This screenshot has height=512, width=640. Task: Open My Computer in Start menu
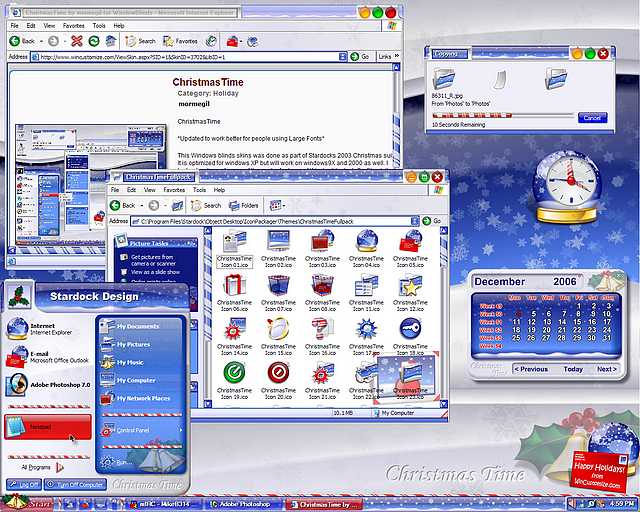click(x=140, y=380)
